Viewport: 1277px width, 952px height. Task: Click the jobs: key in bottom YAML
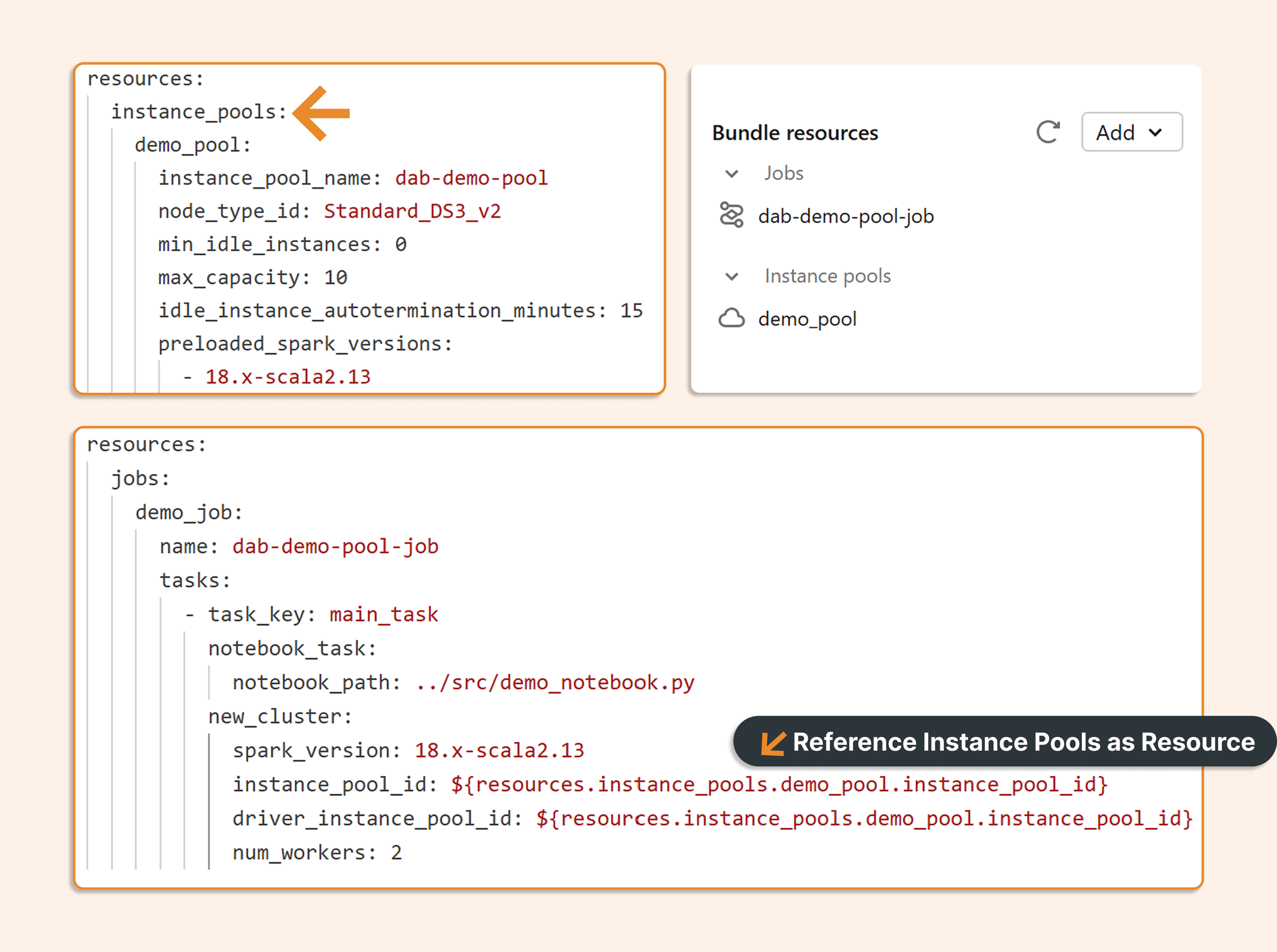point(140,479)
